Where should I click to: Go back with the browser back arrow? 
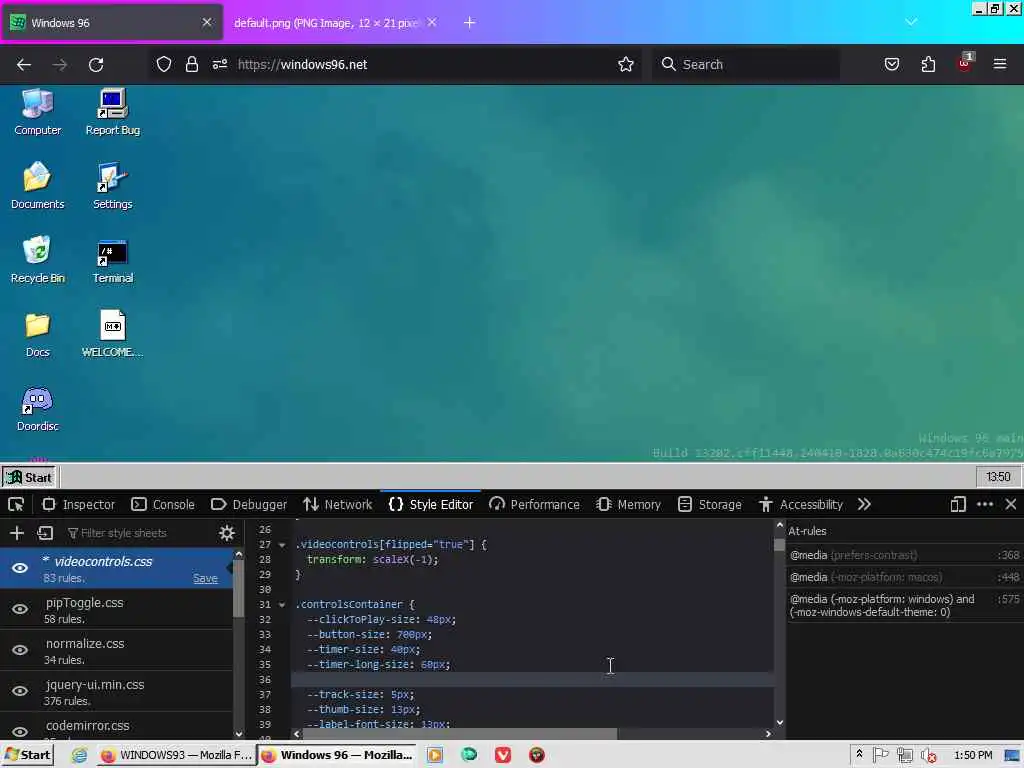24,65
